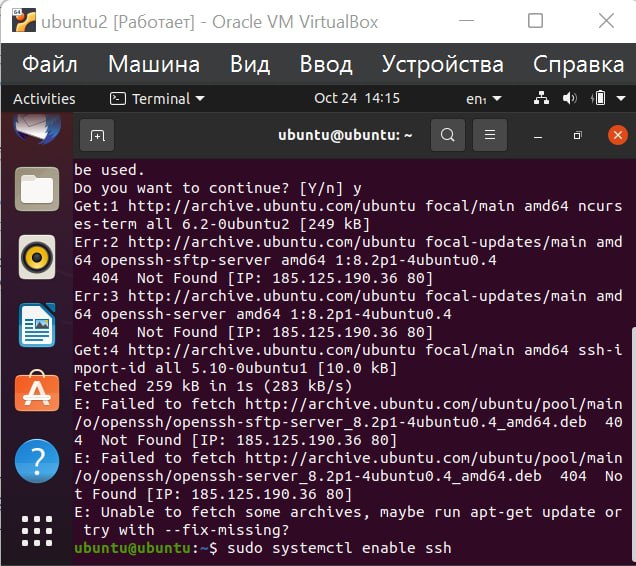This screenshot has width=636, height=566.
Task: Open Ubuntu Software from the dock
Action: (x=37, y=392)
